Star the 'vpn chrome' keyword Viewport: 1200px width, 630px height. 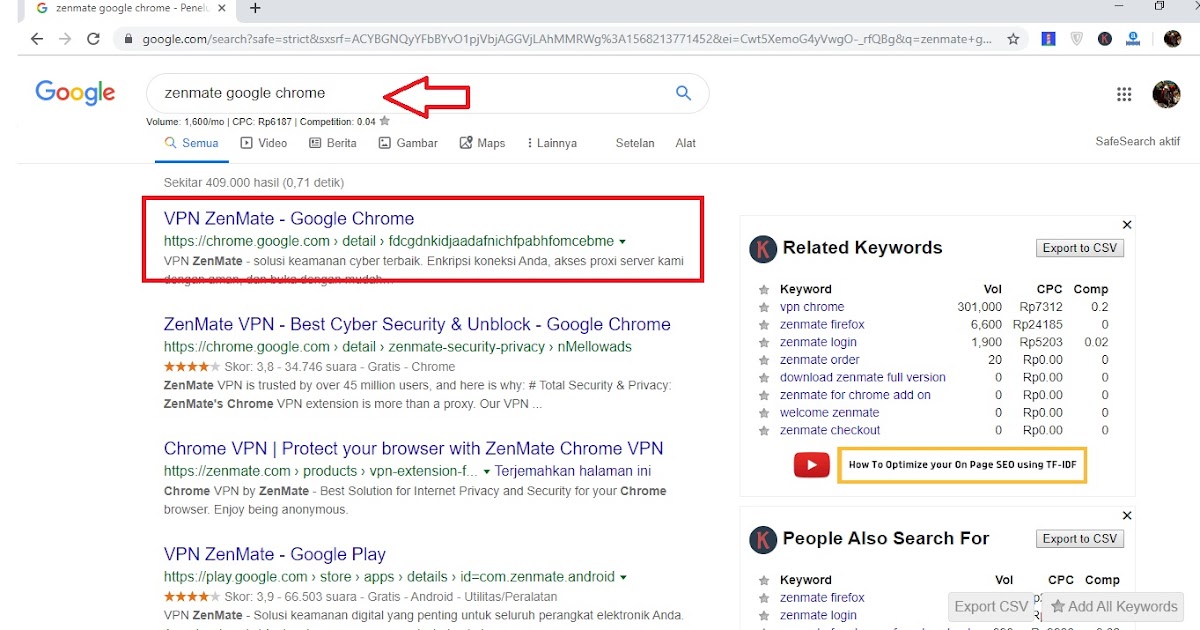[x=764, y=307]
